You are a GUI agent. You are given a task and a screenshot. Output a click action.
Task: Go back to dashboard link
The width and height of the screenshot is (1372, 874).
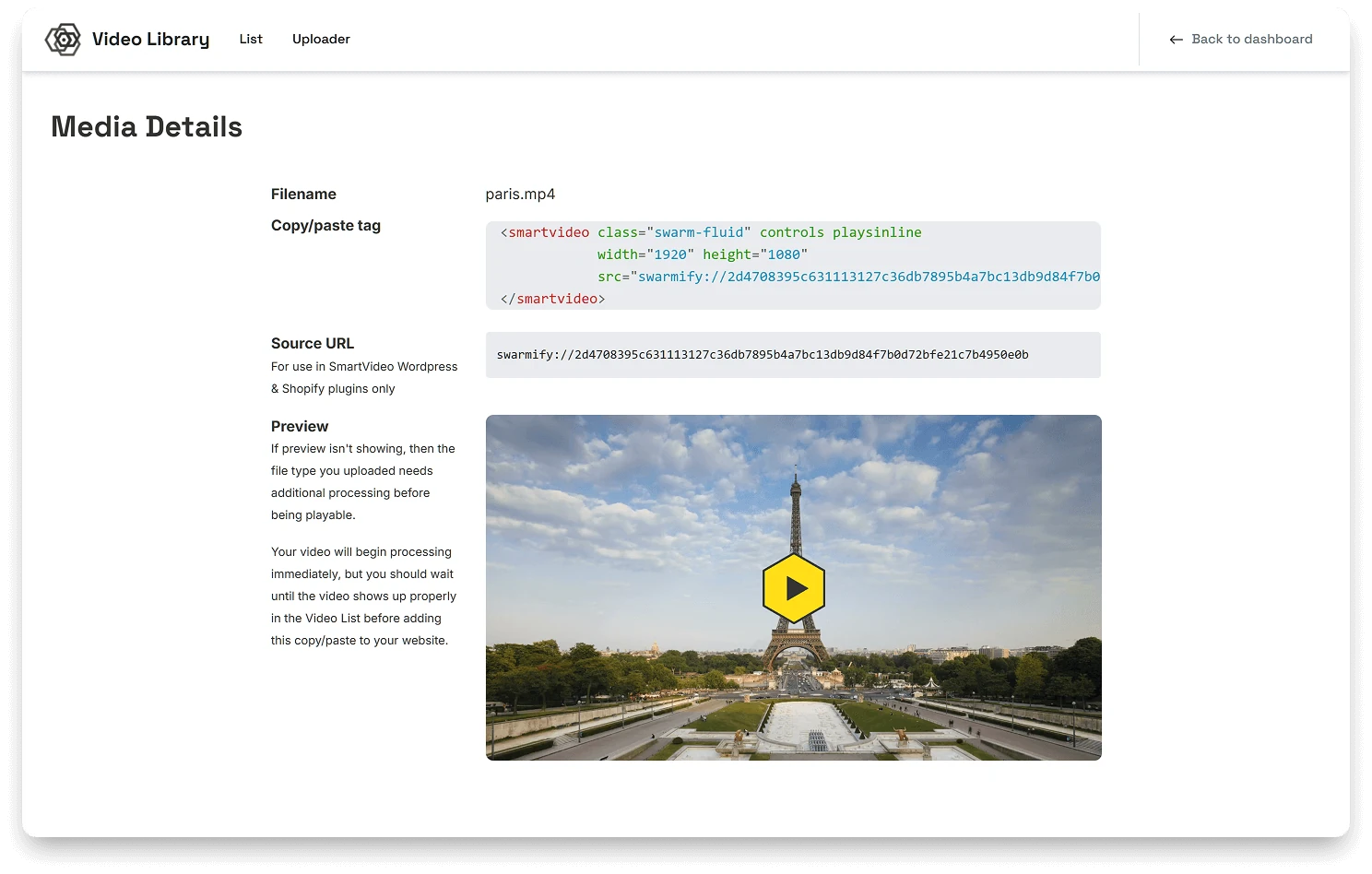click(1241, 39)
